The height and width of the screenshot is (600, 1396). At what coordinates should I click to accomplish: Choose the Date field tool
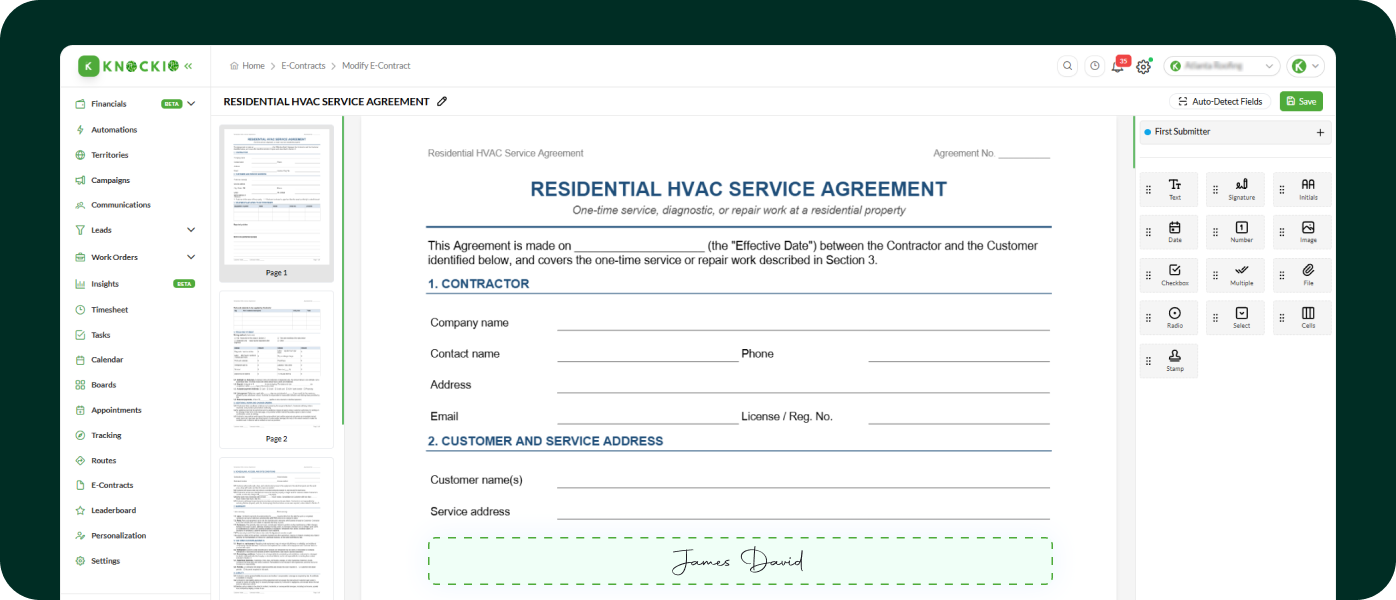coord(1169,232)
